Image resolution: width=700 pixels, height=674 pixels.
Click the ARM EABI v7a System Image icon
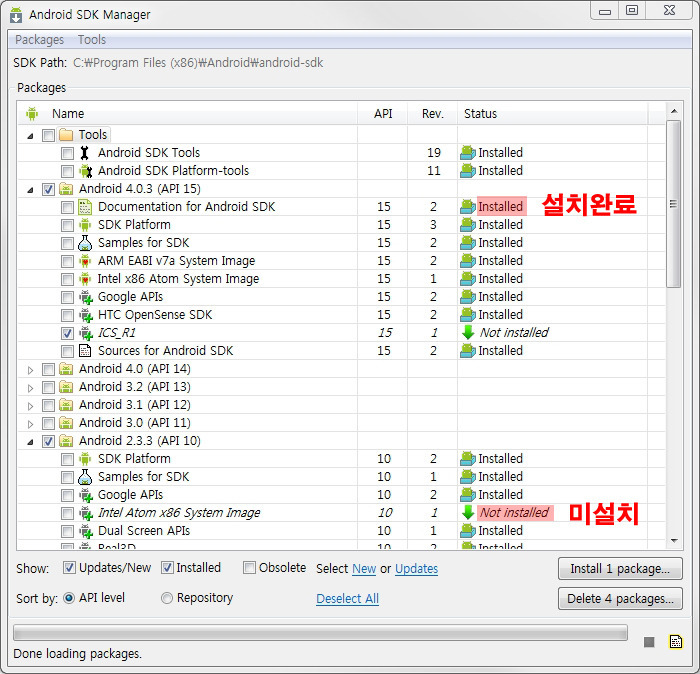(85, 261)
